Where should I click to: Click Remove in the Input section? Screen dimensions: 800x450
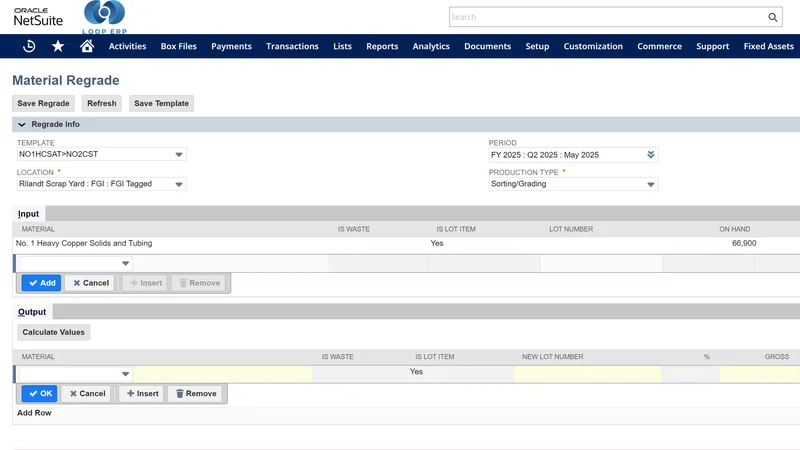pyautogui.click(x=199, y=283)
